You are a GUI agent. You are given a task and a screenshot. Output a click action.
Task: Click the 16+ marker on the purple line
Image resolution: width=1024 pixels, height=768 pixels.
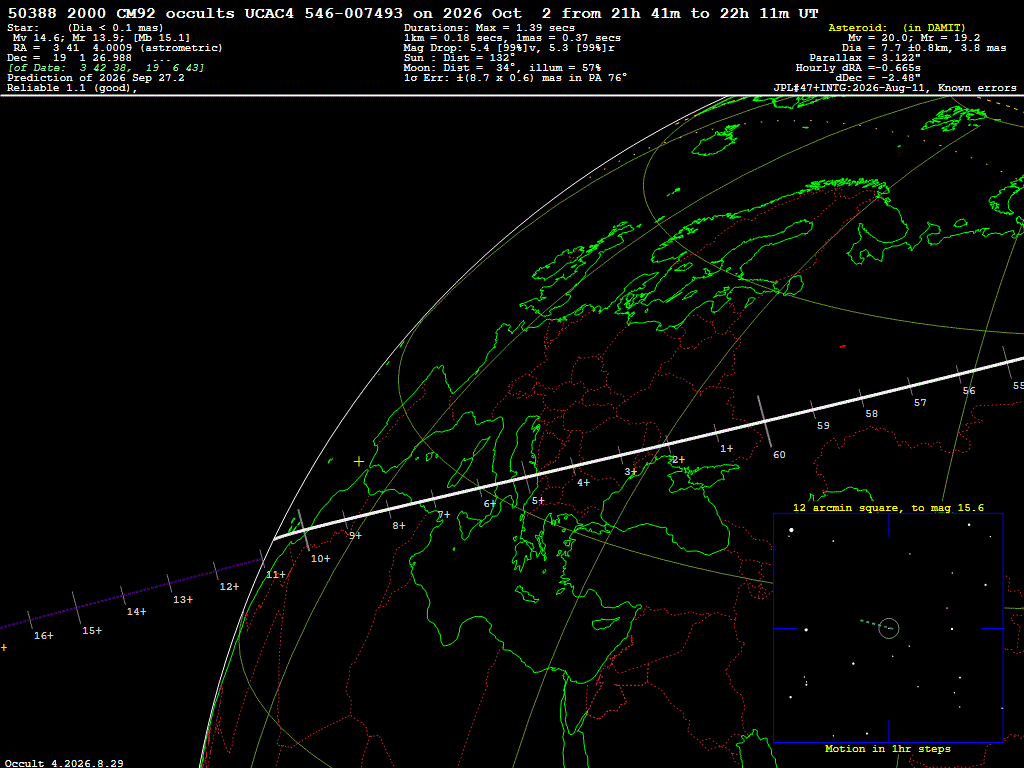point(44,635)
